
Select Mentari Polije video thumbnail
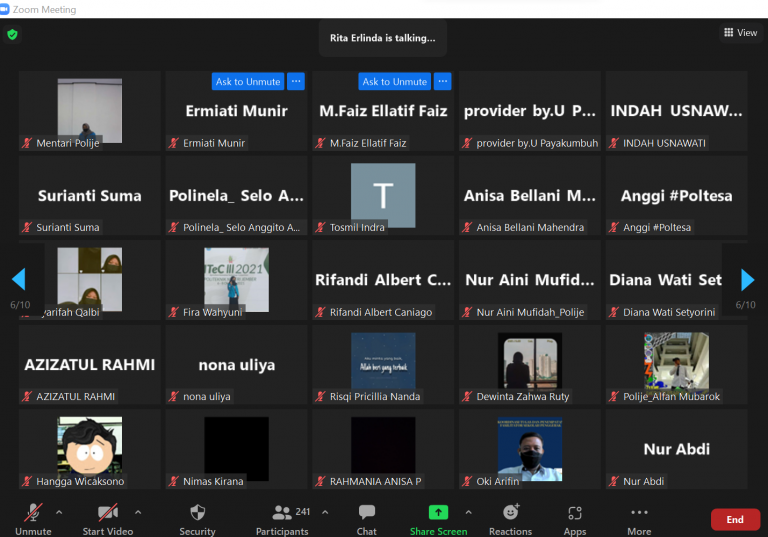[90, 111]
